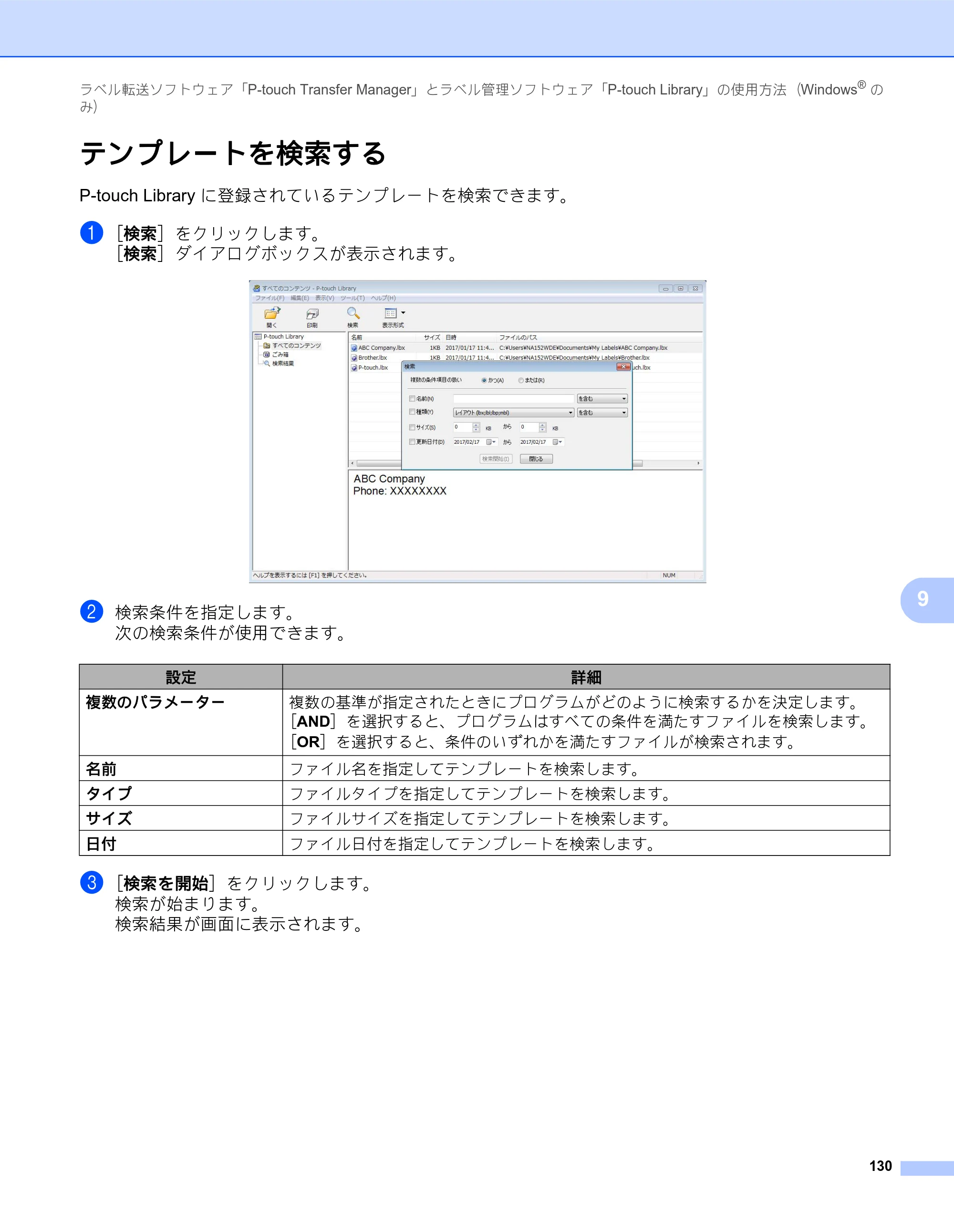
Task: Click the ABC Company.lbx file icon
Action: [354, 348]
